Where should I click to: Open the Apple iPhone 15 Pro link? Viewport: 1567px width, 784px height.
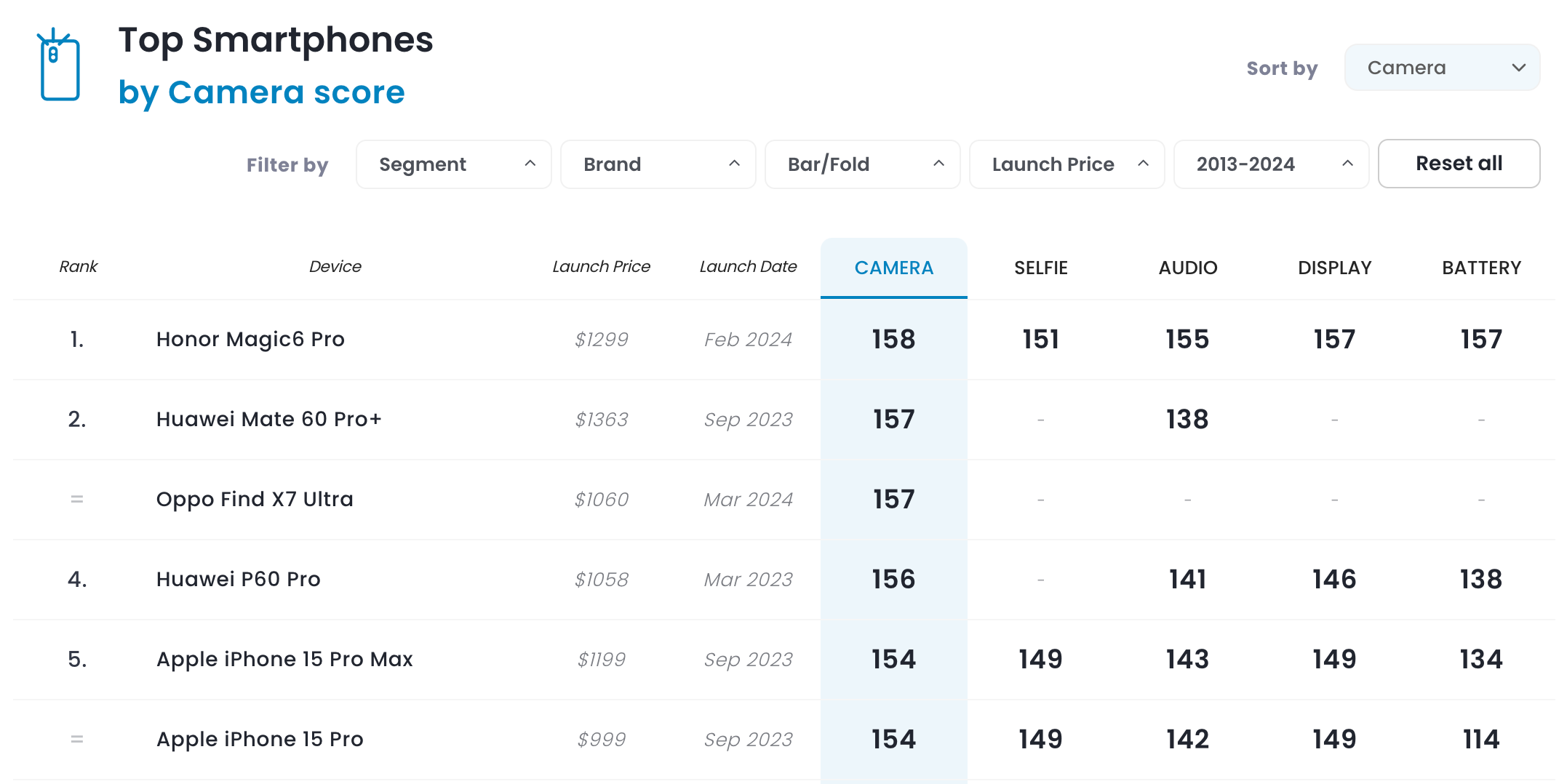[x=260, y=740]
